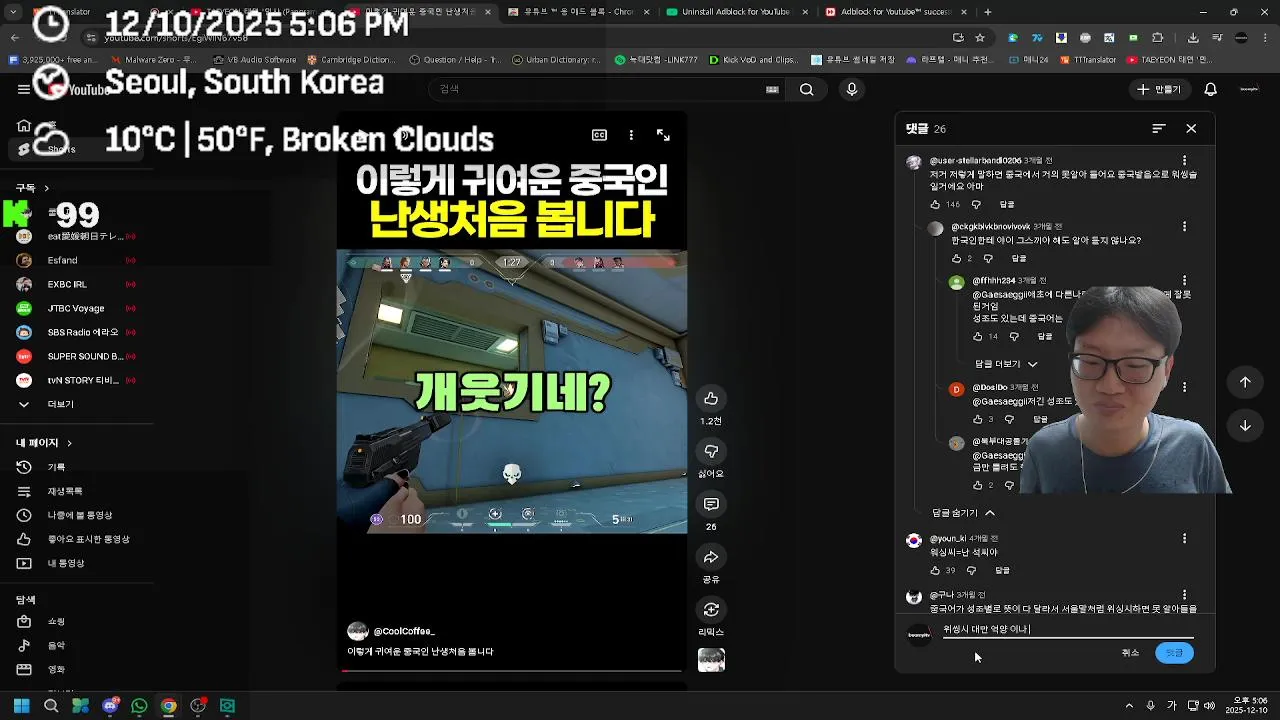Open the YouTube account avatar menu
Viewport: 1280px width, 720px height.
click(x=1249, y=90)
